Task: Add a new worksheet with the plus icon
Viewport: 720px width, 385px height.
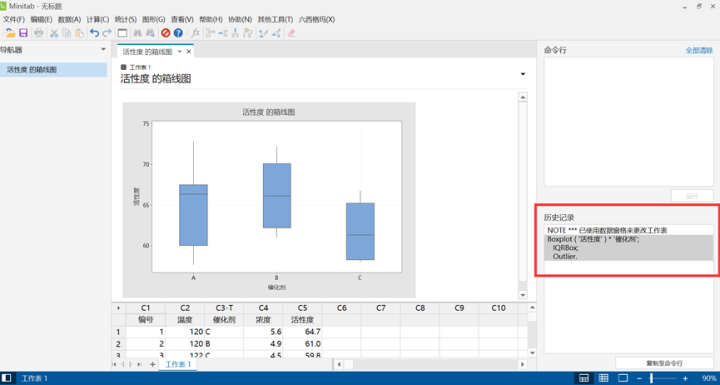Action: pos(152,364)
